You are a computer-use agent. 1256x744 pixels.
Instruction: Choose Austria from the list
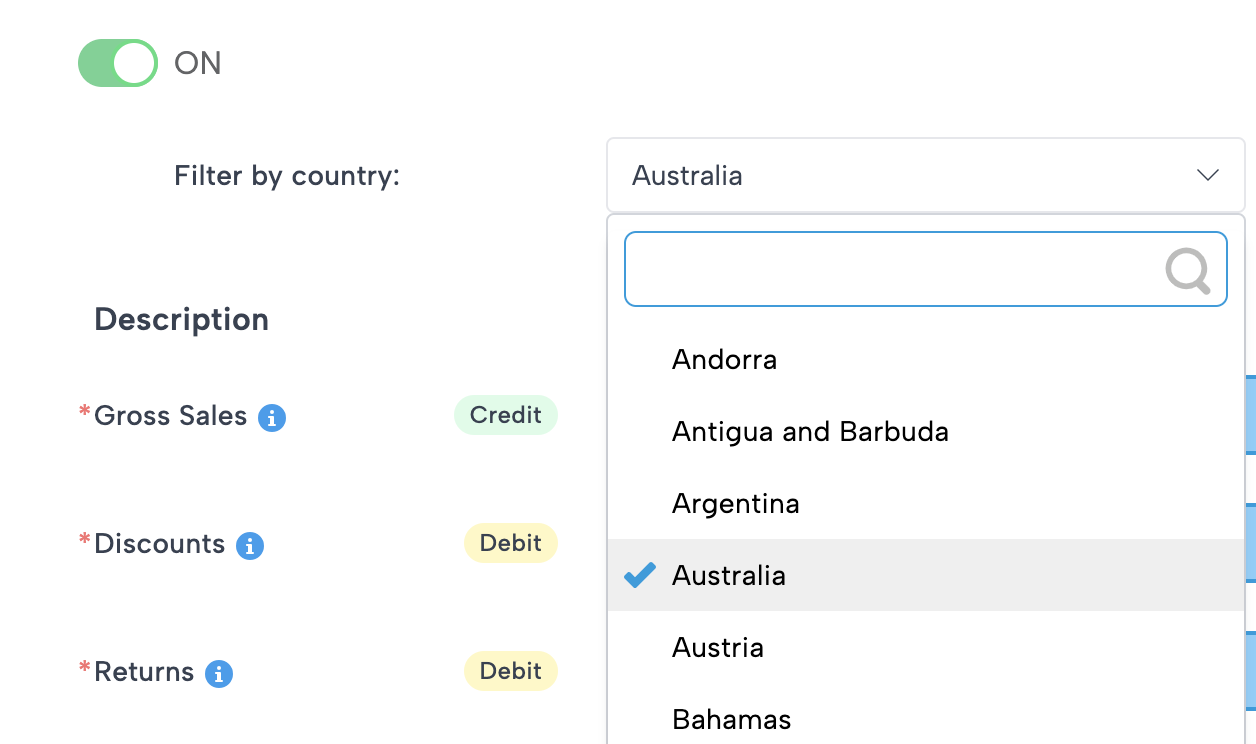pos(718,648)
